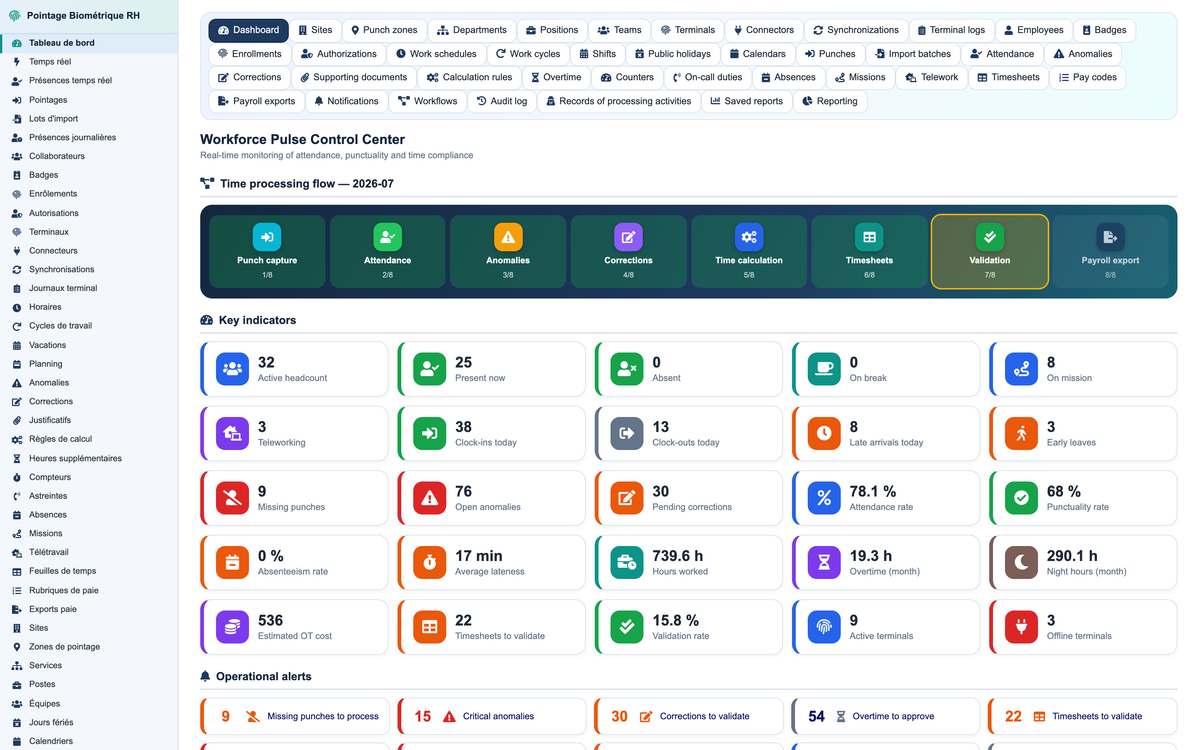Go to the Work schedules tab
The image size is (1200, 750).
pyautogui.click(x=437, y=54)
